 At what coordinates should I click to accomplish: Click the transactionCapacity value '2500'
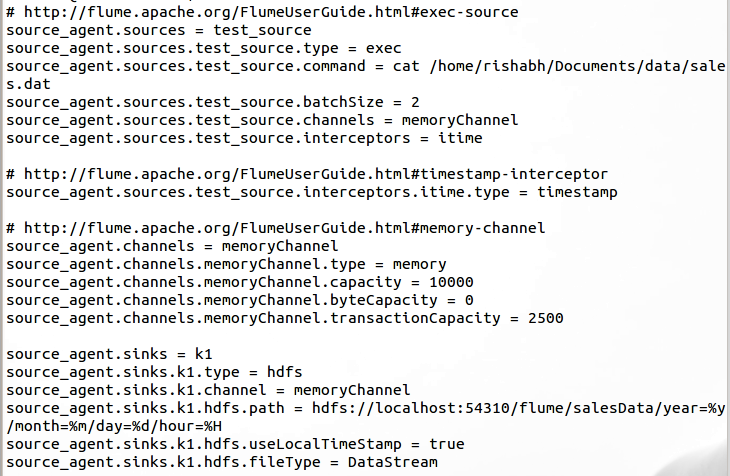546,319
